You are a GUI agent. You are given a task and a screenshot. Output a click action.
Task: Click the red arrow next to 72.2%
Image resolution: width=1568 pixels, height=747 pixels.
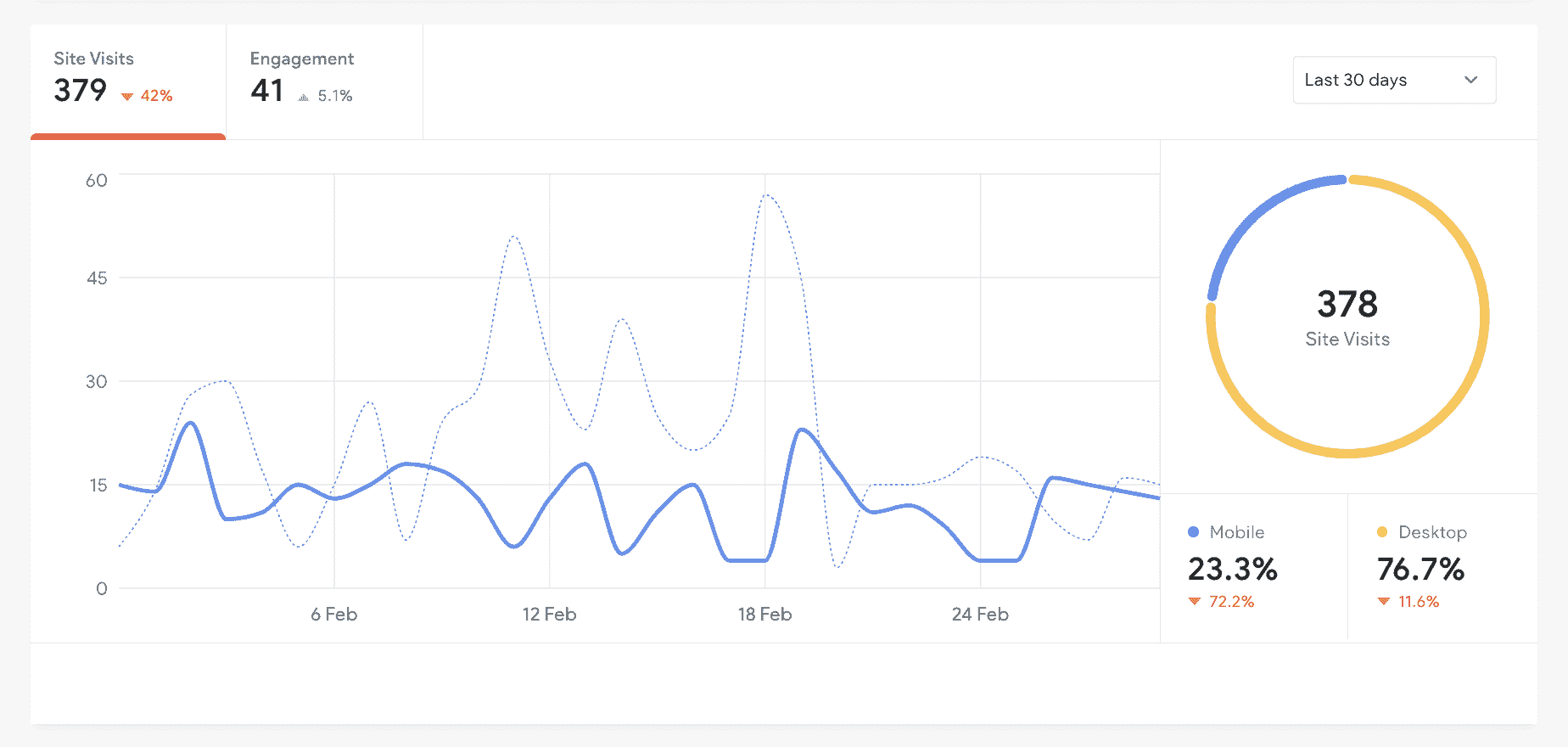tap(1195, 602)
